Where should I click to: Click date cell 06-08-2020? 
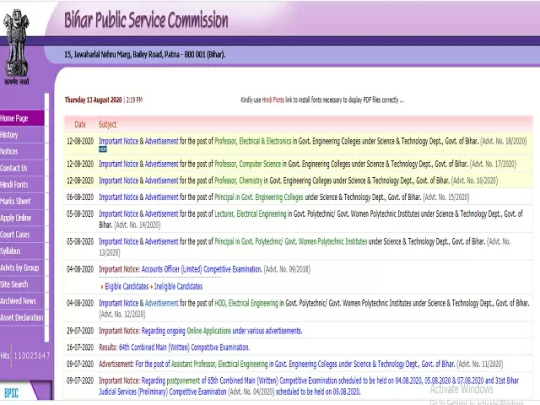pyautogui.click(x=80, y=197)
